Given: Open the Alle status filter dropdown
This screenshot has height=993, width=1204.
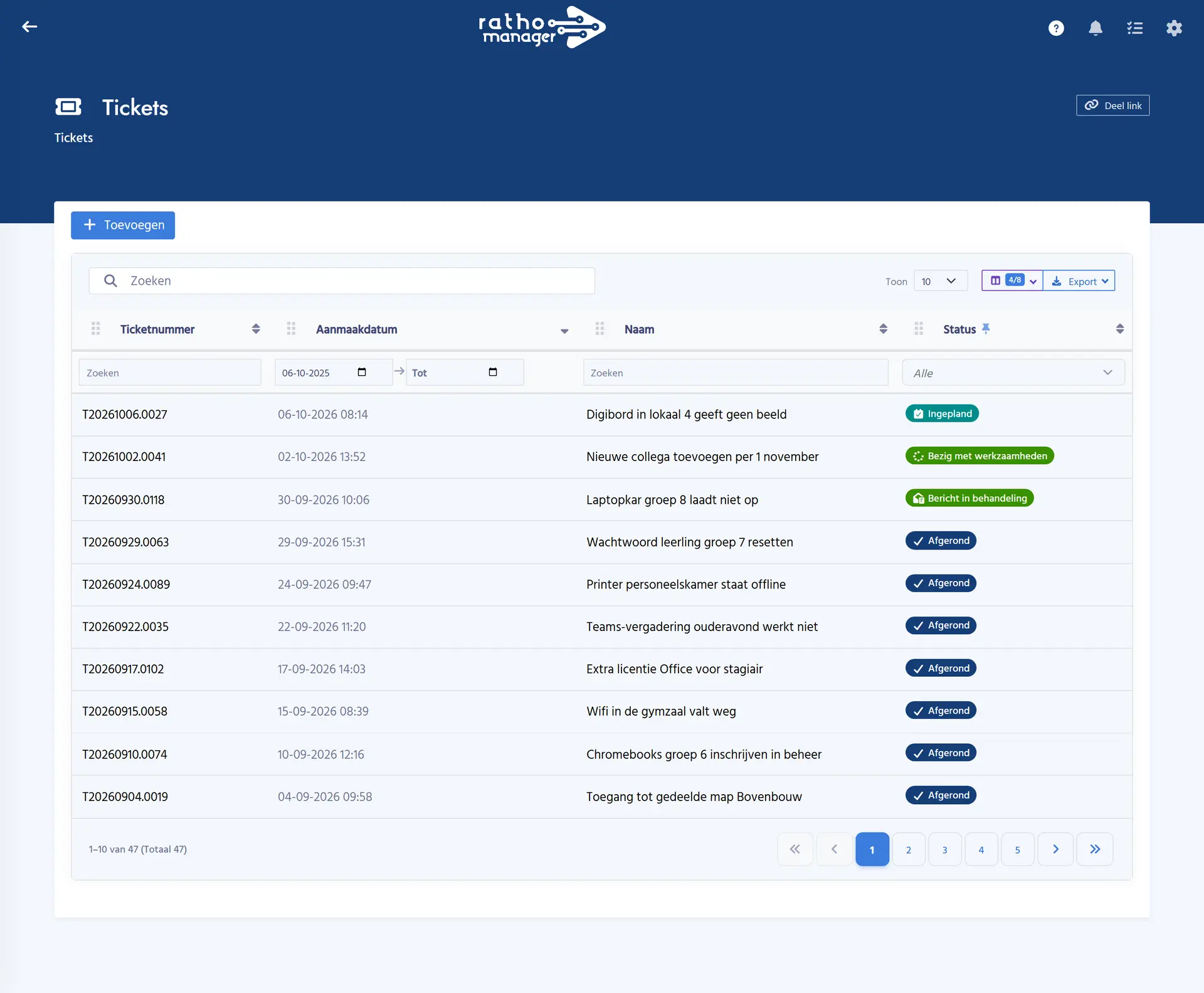Looking at the screenshot, I should point(1013,373).
